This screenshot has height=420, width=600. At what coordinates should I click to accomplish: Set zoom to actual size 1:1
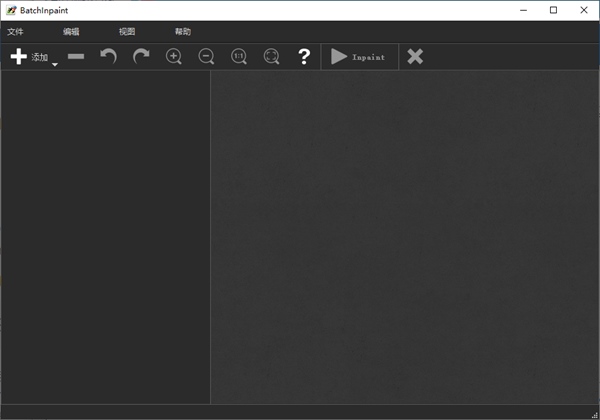(239, 57)
